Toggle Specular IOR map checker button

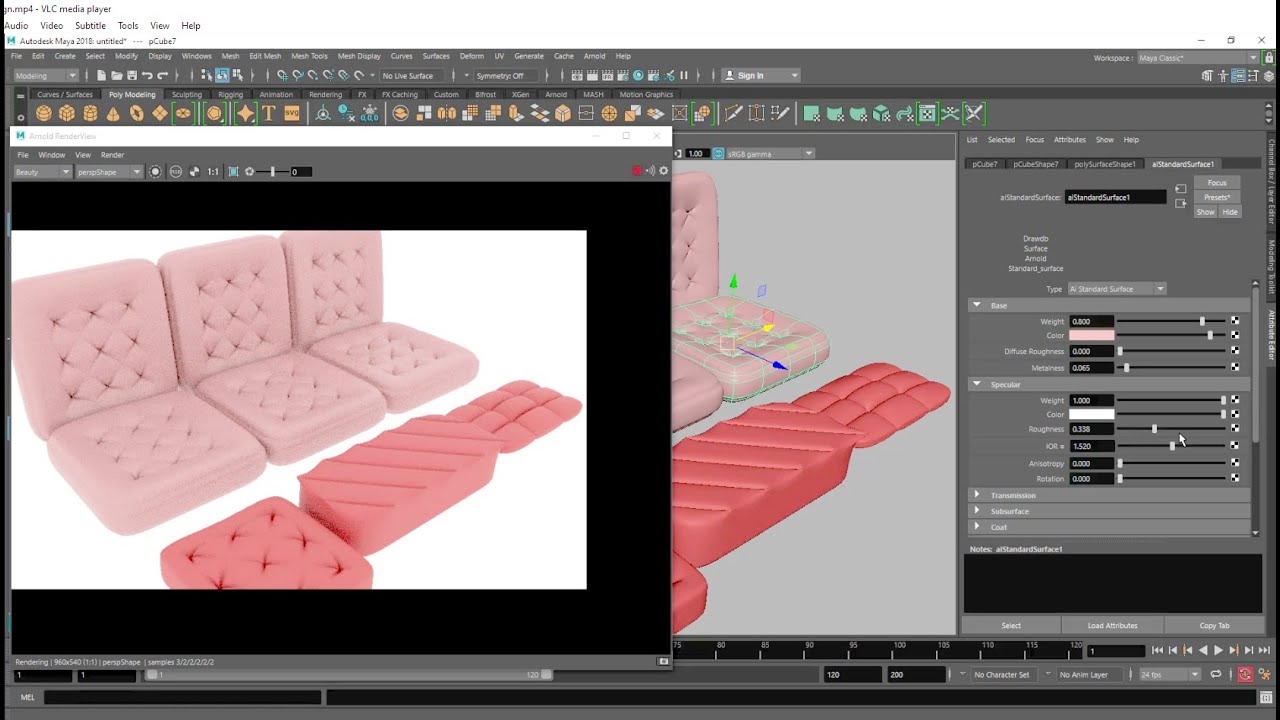[x=1235, y=446]
